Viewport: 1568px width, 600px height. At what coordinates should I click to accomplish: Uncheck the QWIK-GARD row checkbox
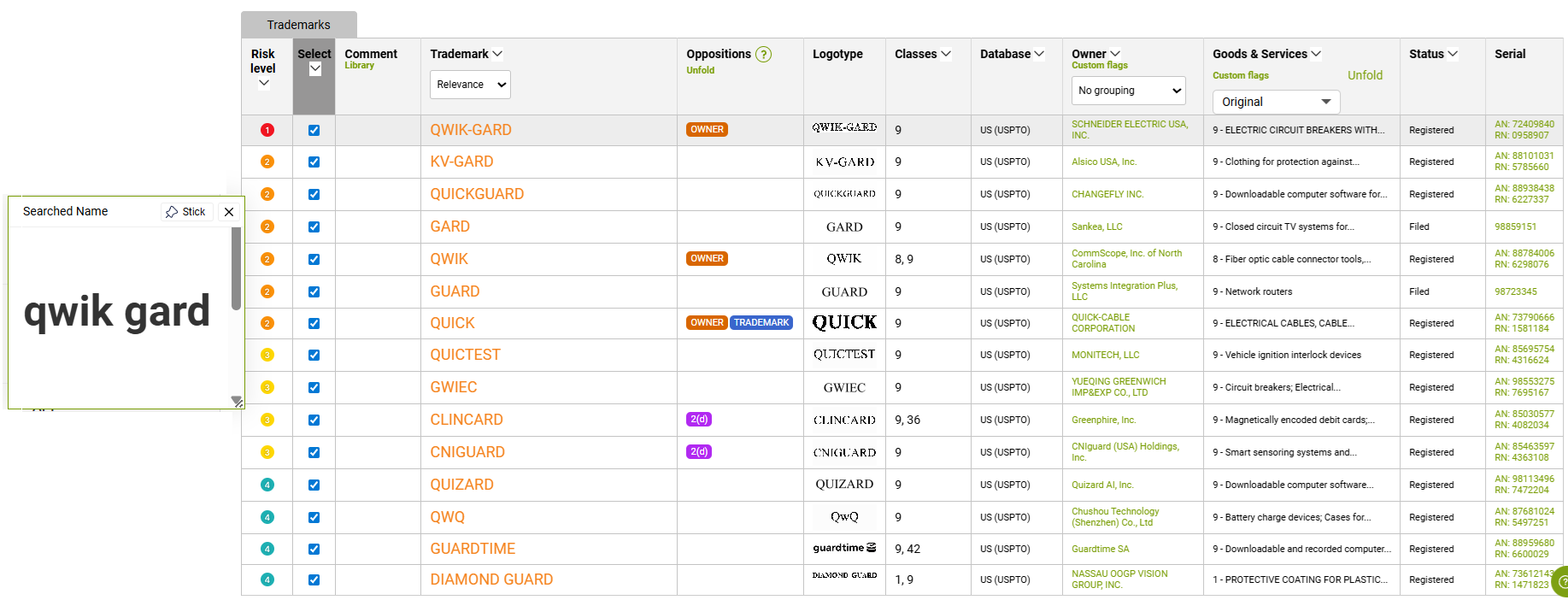pyautogui.click(x=314, y=130)
